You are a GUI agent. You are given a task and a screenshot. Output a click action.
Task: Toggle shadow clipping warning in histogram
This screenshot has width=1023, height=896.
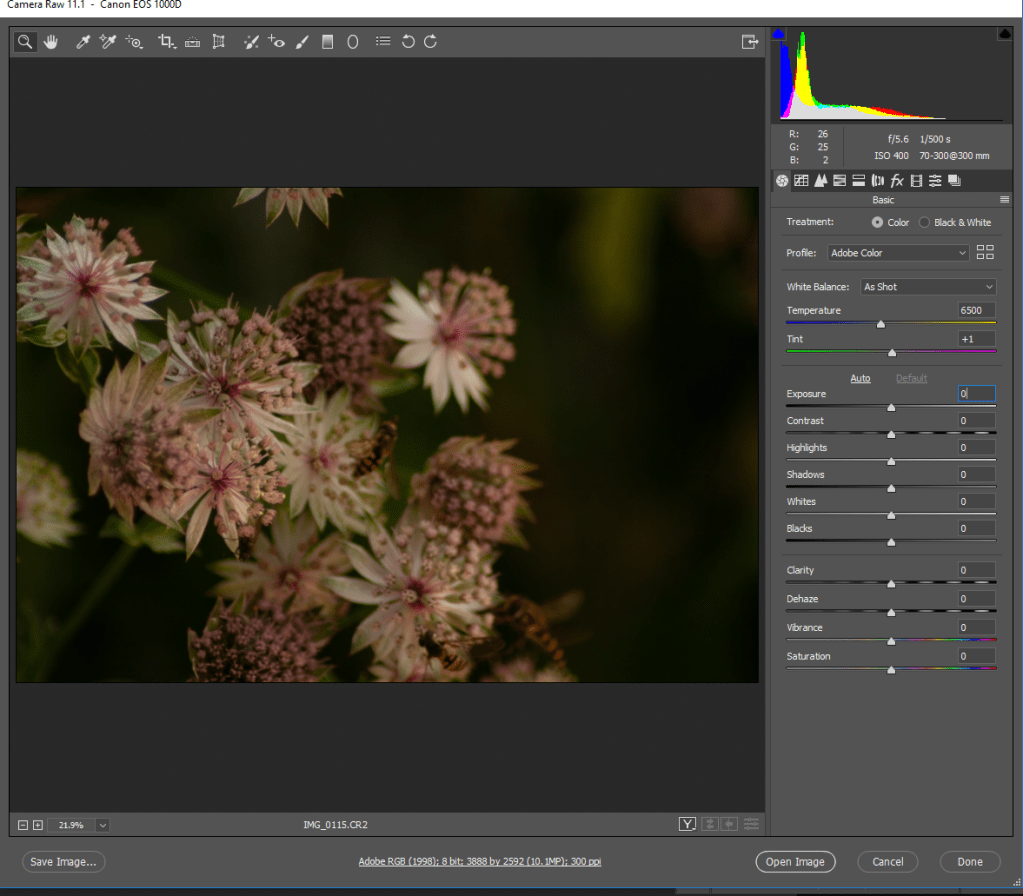point(780,34)
